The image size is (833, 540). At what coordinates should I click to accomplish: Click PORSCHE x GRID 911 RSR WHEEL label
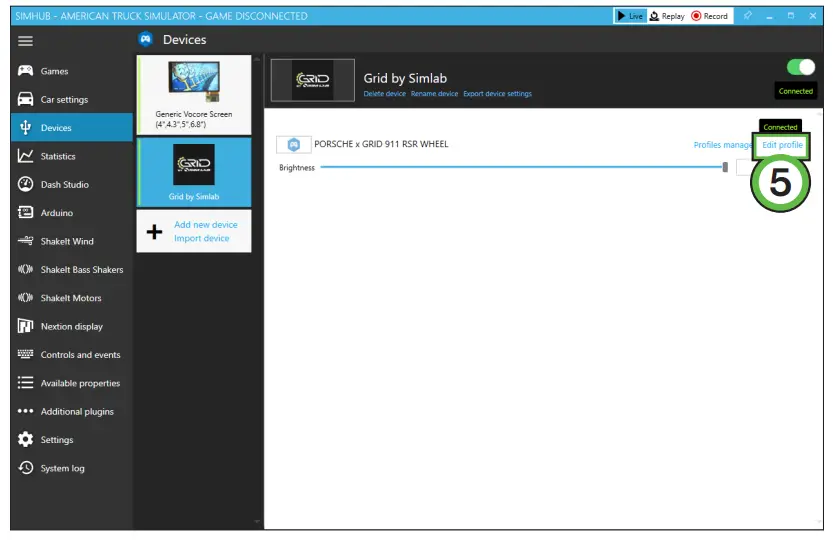pyautogui.click(x=381, y=144)
